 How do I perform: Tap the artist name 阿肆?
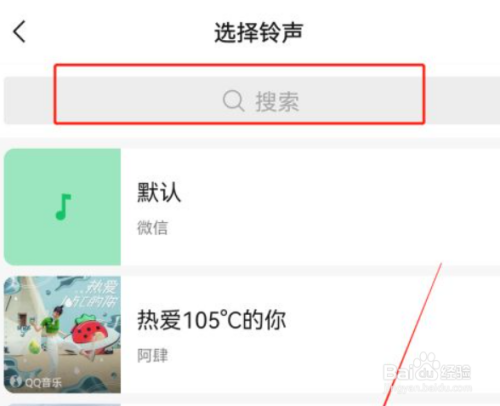click(152, 355)
